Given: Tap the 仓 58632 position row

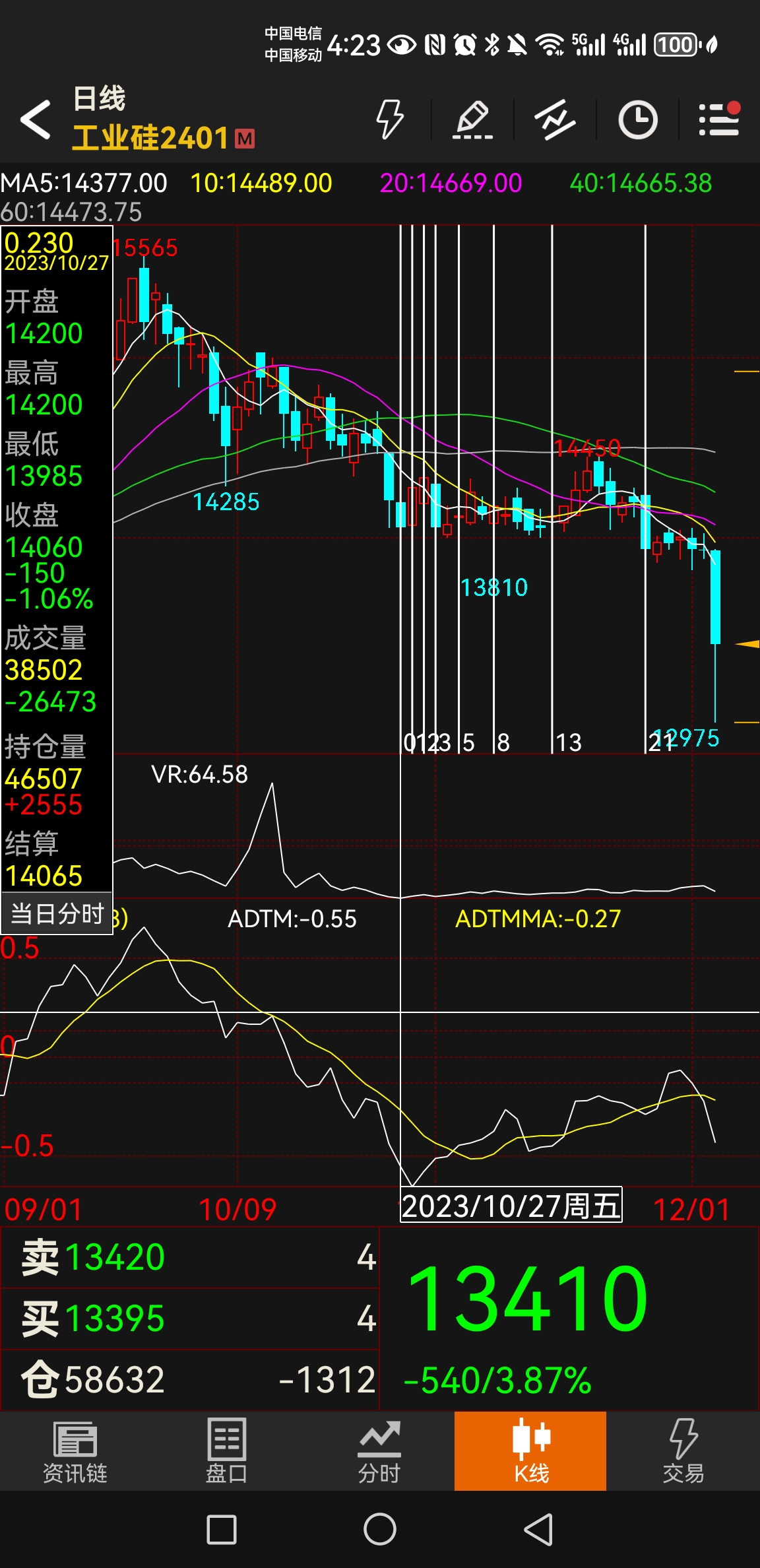Looking at the screenshot, I should point(190,1379).
